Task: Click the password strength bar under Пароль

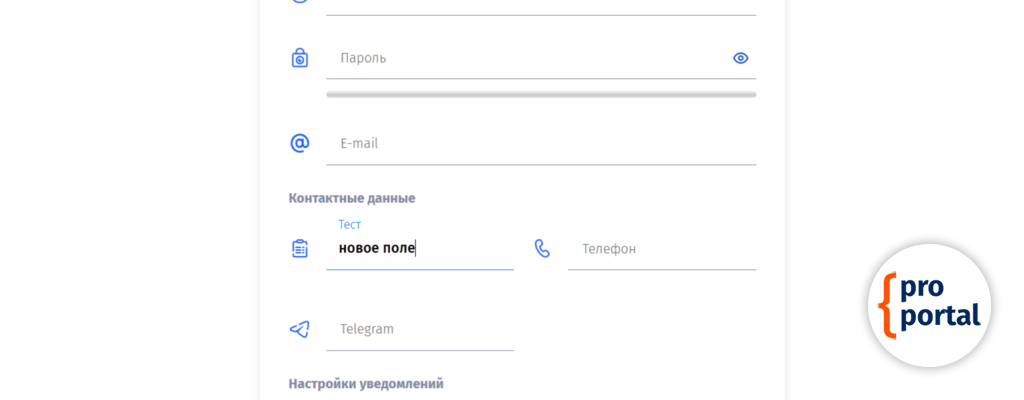Action: point(540,94)
